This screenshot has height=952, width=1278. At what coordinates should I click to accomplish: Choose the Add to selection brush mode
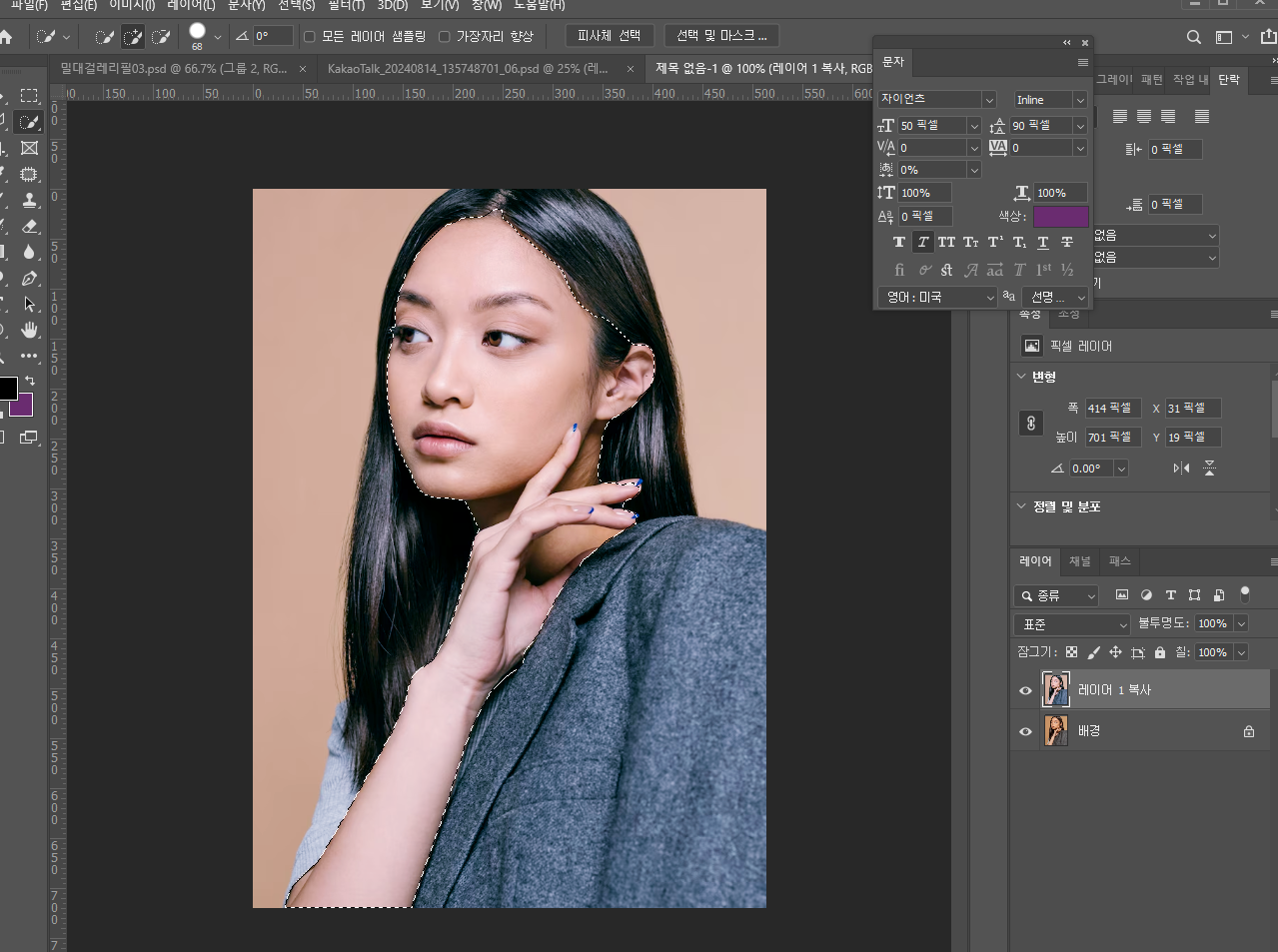click(133, 37)
